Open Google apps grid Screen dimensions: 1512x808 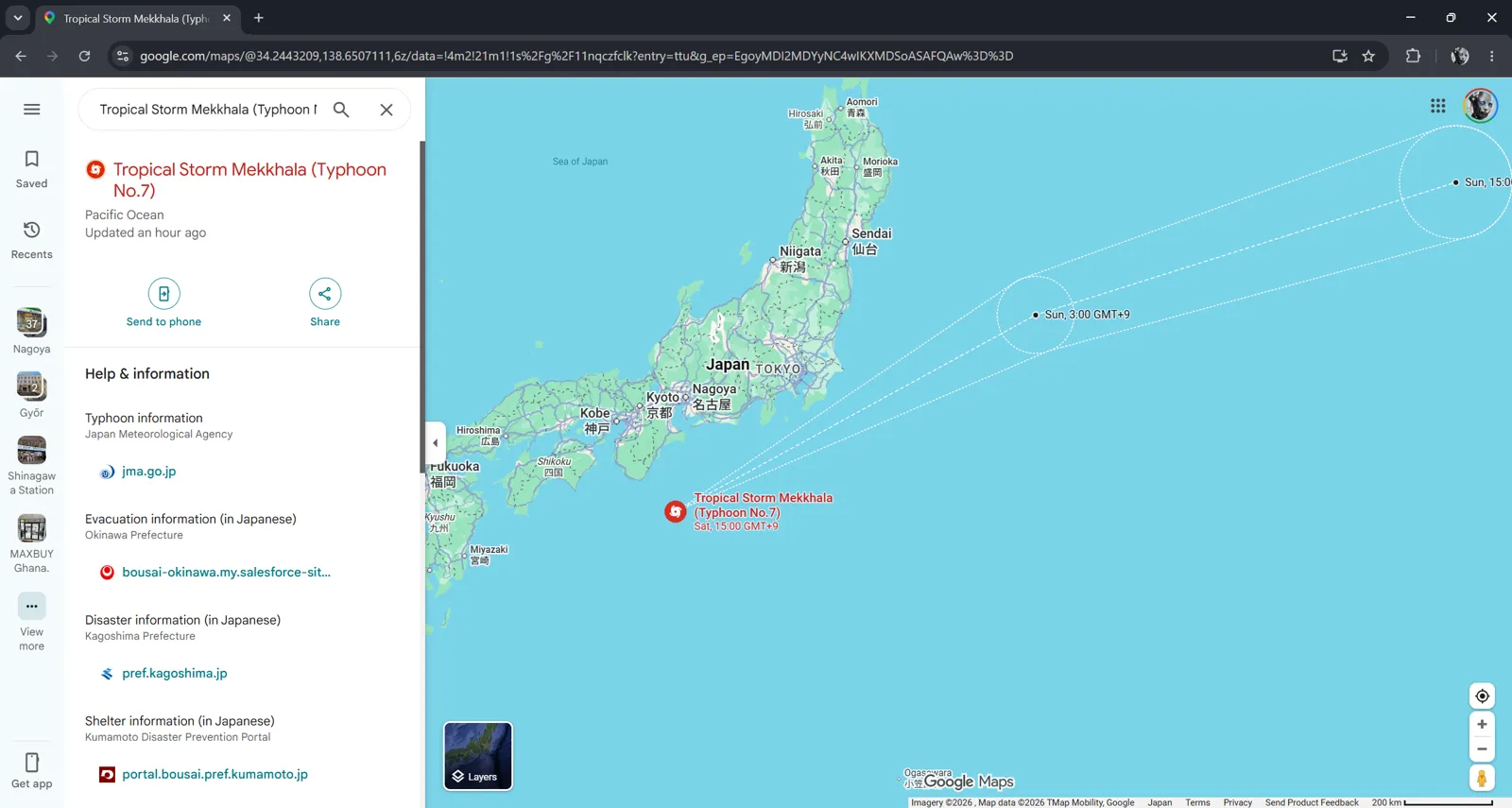tap(1437, 106)
